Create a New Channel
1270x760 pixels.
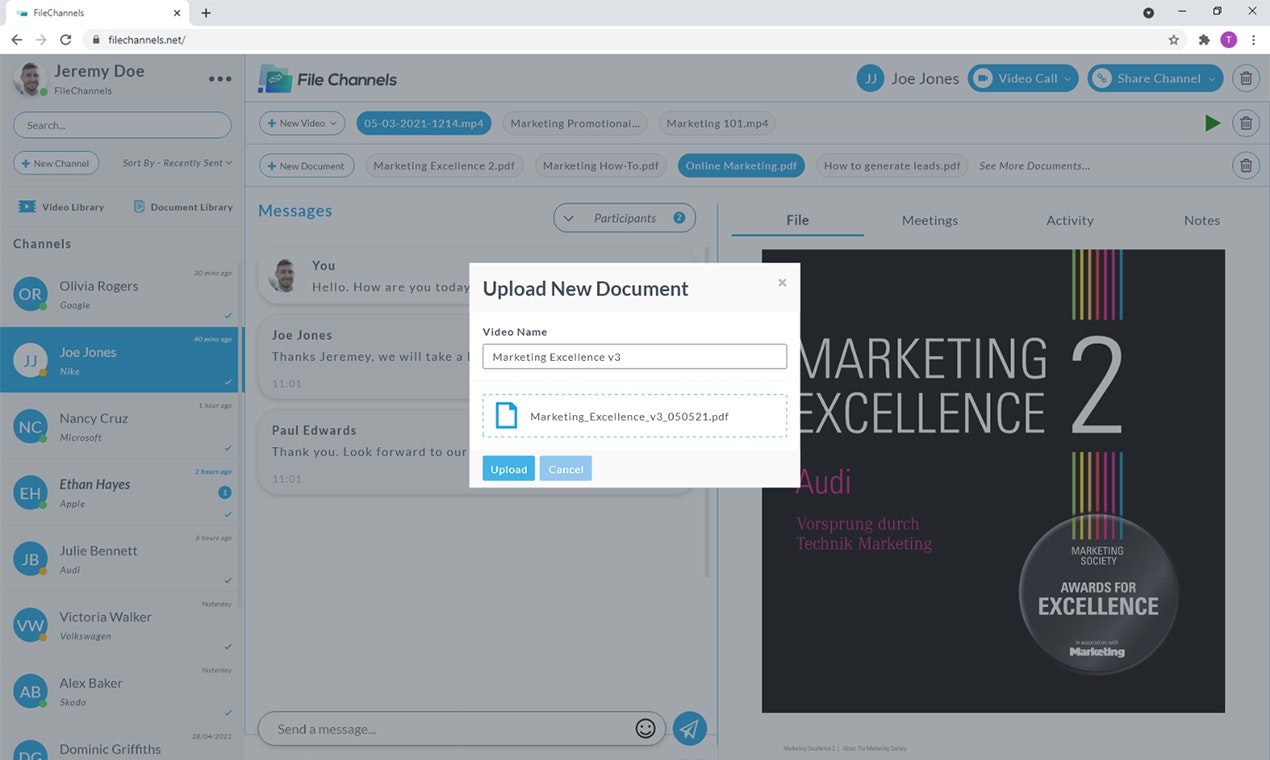click(56, 163)
